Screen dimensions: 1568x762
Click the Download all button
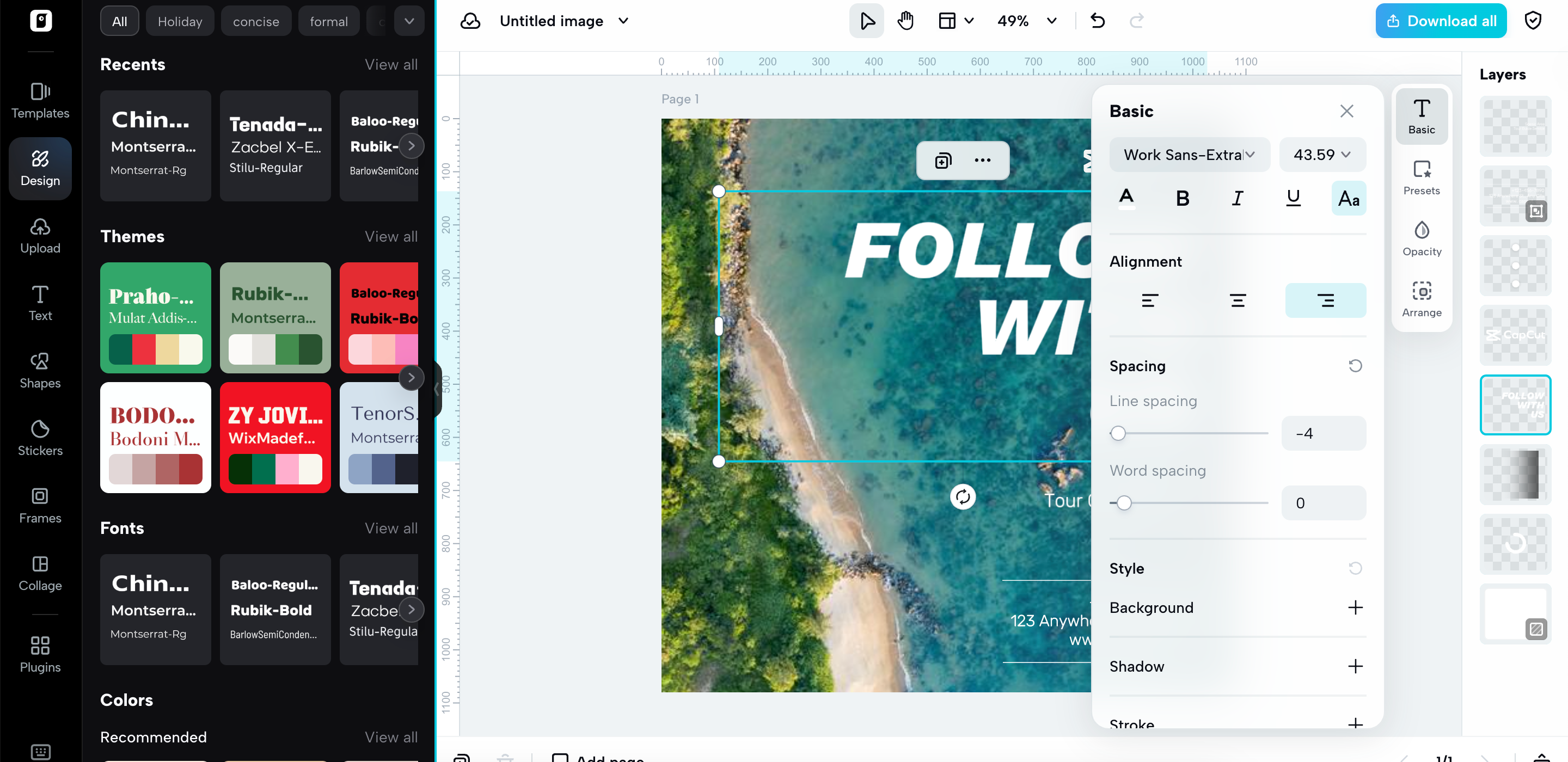pos(1441,20)
